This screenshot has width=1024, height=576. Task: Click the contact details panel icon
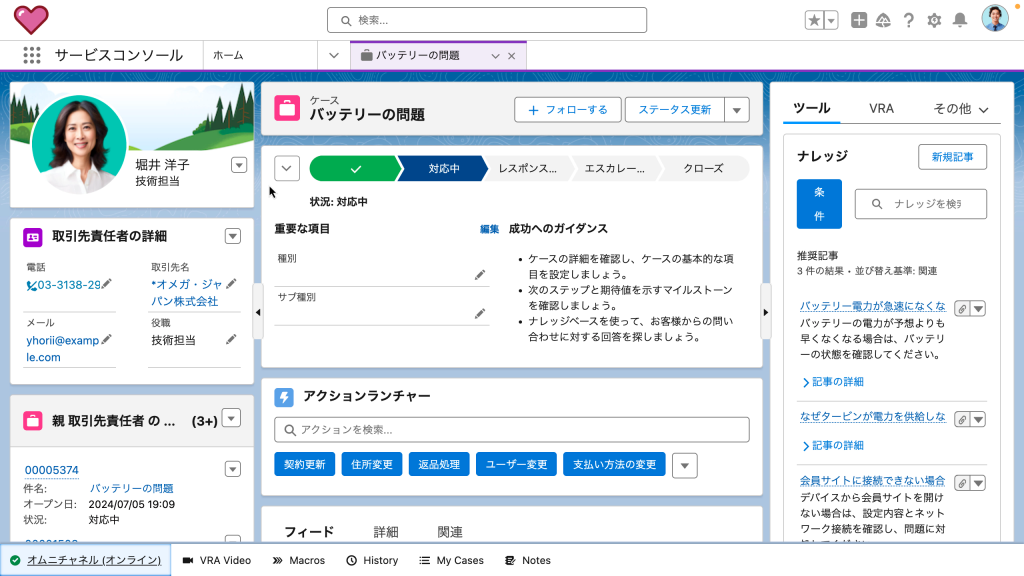33,236
